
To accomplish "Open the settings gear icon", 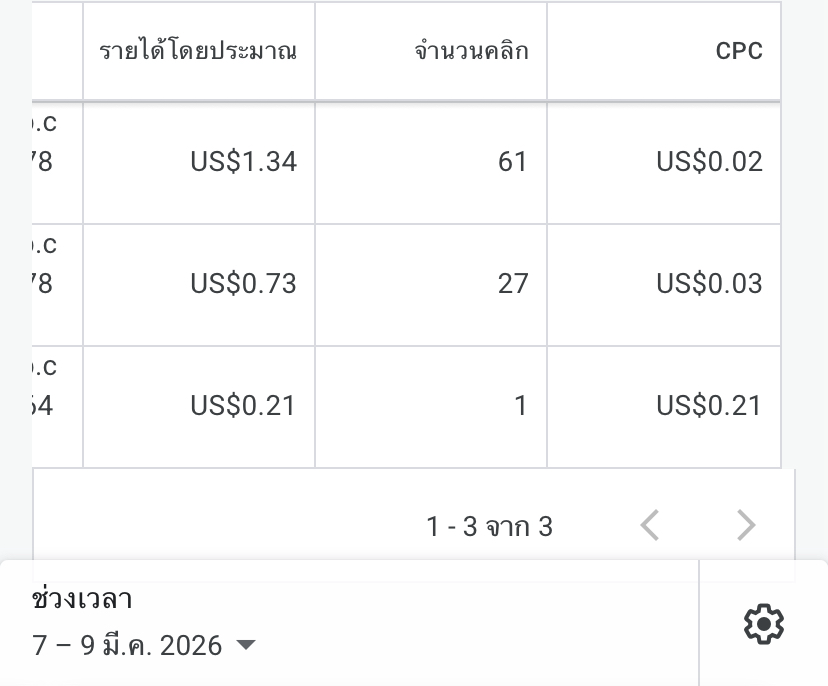I will tap(763, 624).
